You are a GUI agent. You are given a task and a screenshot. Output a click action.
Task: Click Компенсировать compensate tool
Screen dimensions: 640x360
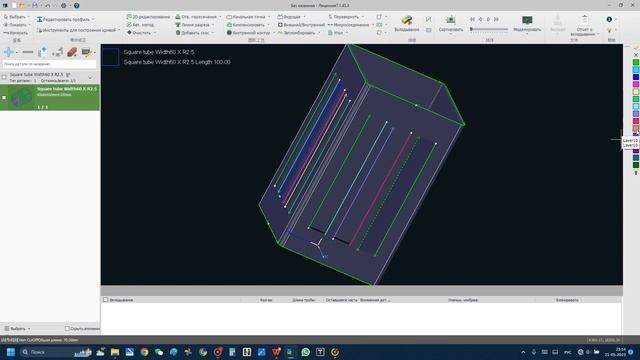pos(246,25)
